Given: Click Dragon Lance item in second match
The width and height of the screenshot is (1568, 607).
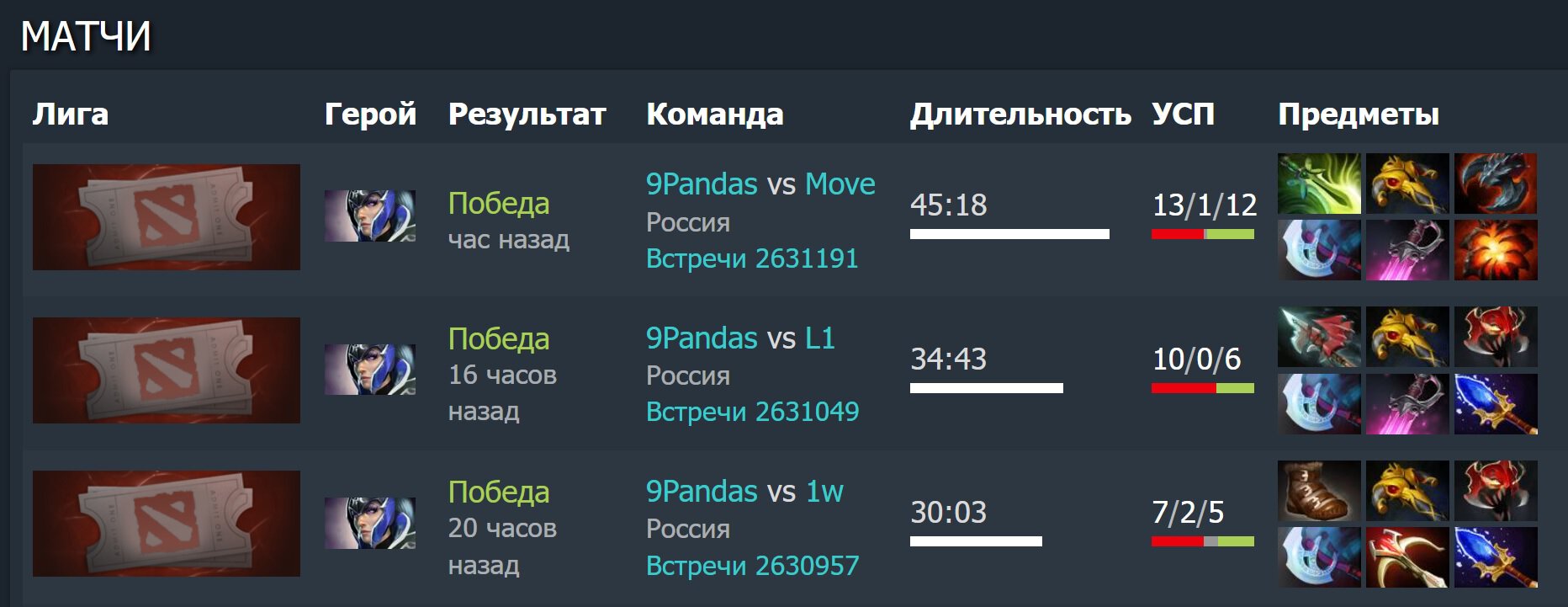Looking at the screenshot, I should click(x=1319, y=337).
